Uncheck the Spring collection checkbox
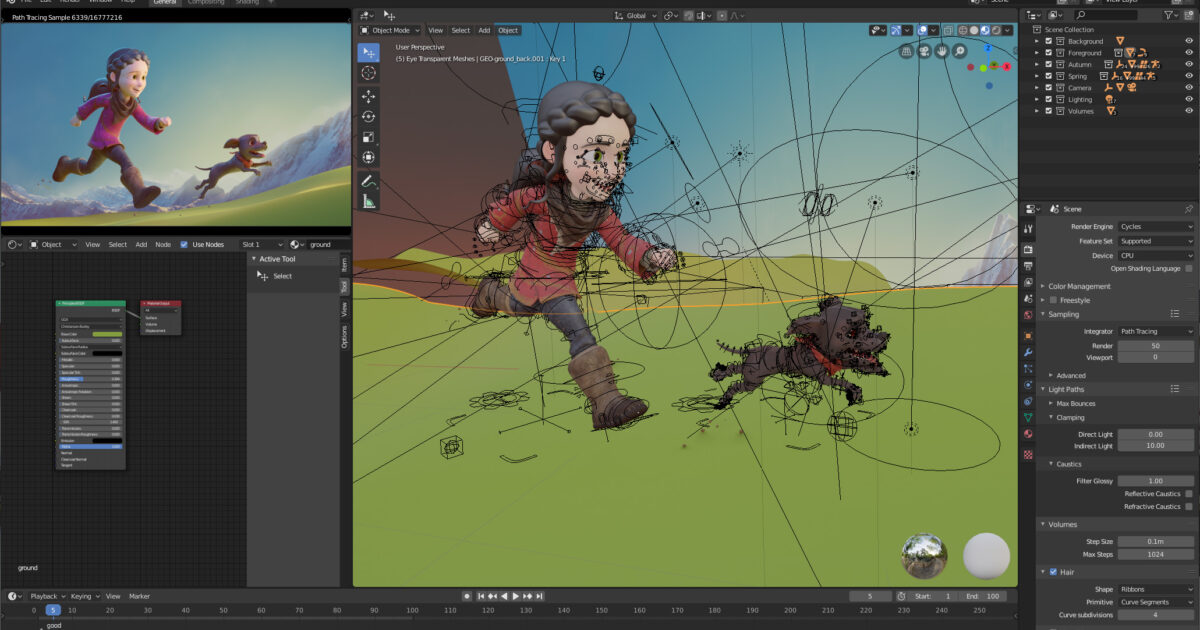This screenshot has width=1200, height=630. pyautogui.click(x=1050, y=76)
